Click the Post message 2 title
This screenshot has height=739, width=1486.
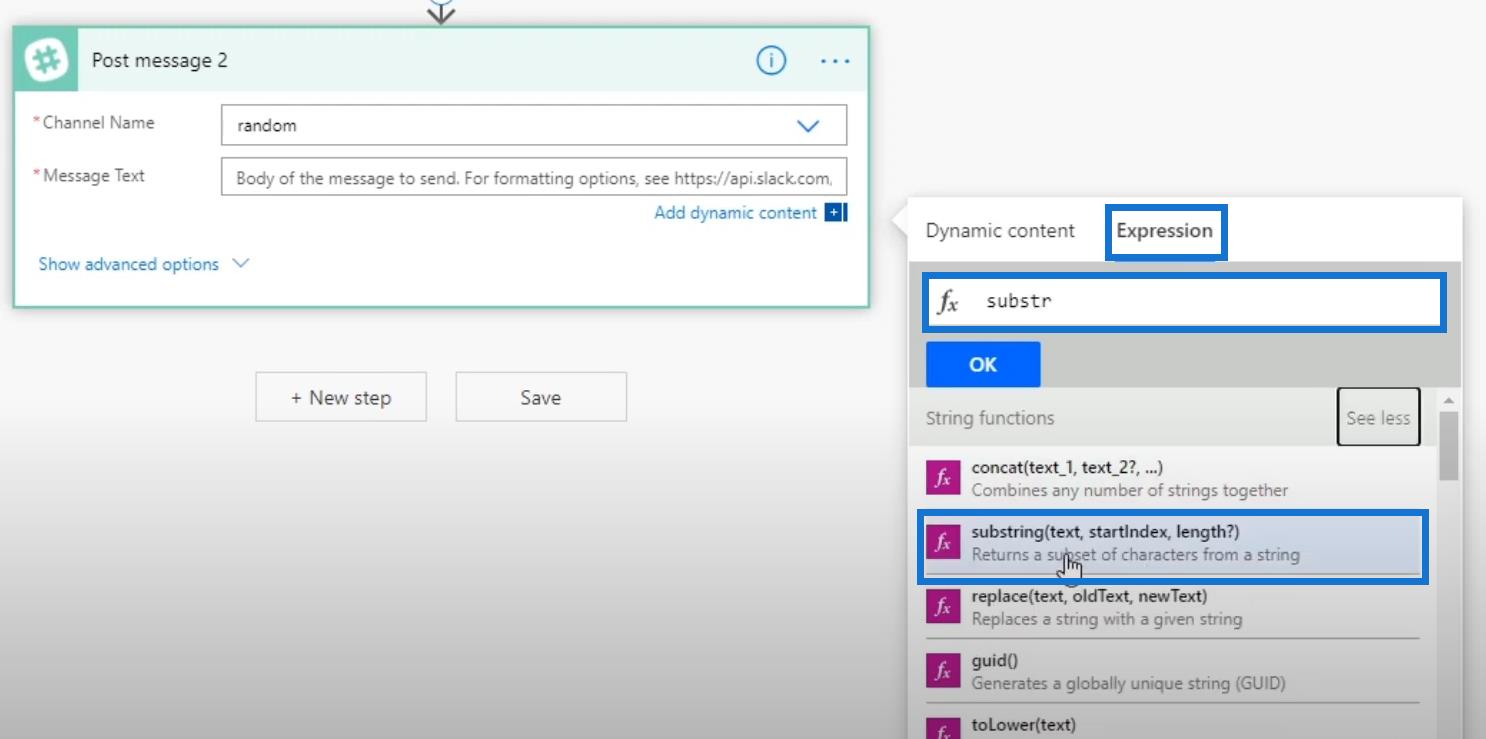click(x=160, y=60)
